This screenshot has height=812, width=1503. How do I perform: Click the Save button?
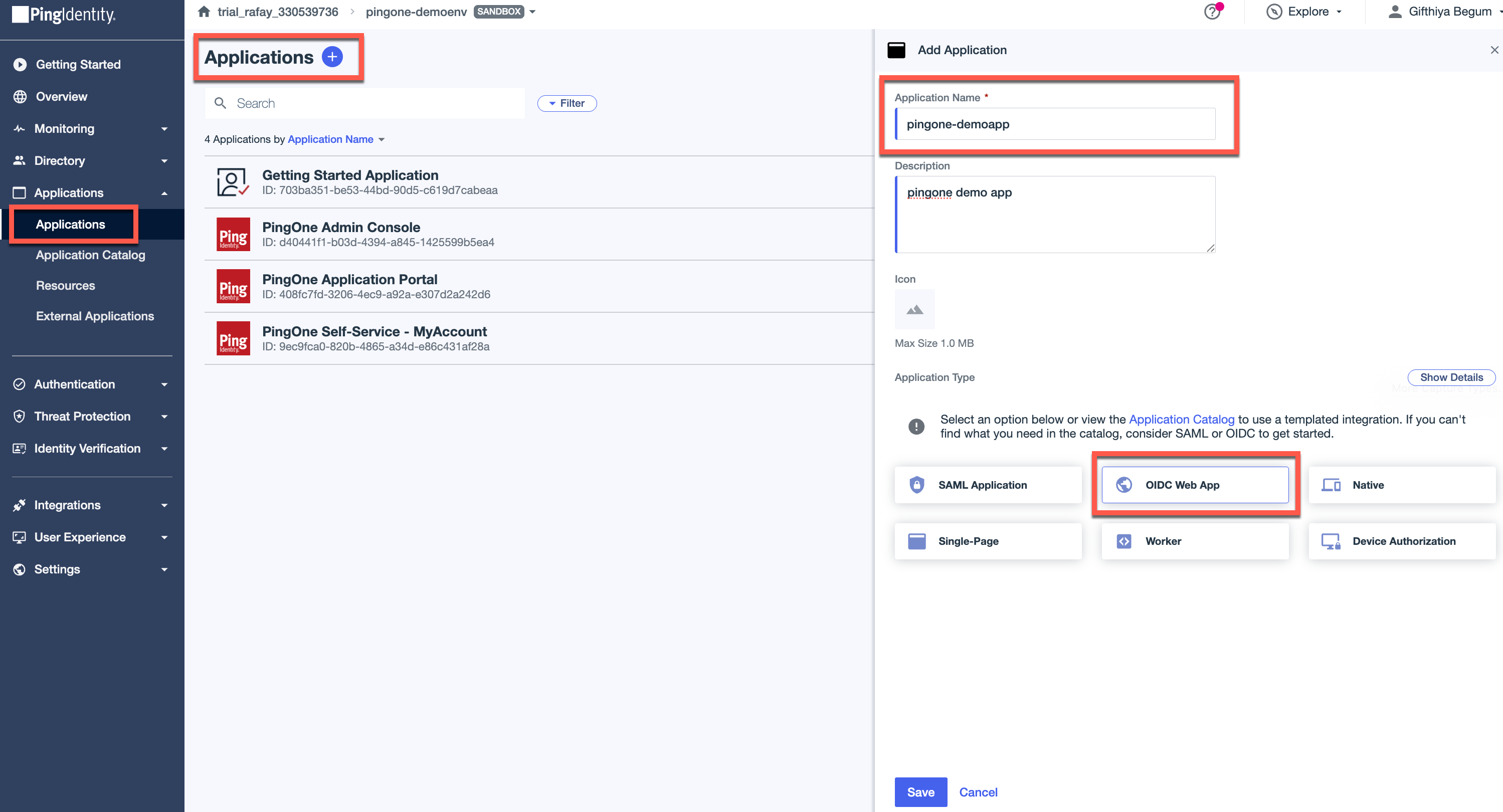click(x=920, y=791)
